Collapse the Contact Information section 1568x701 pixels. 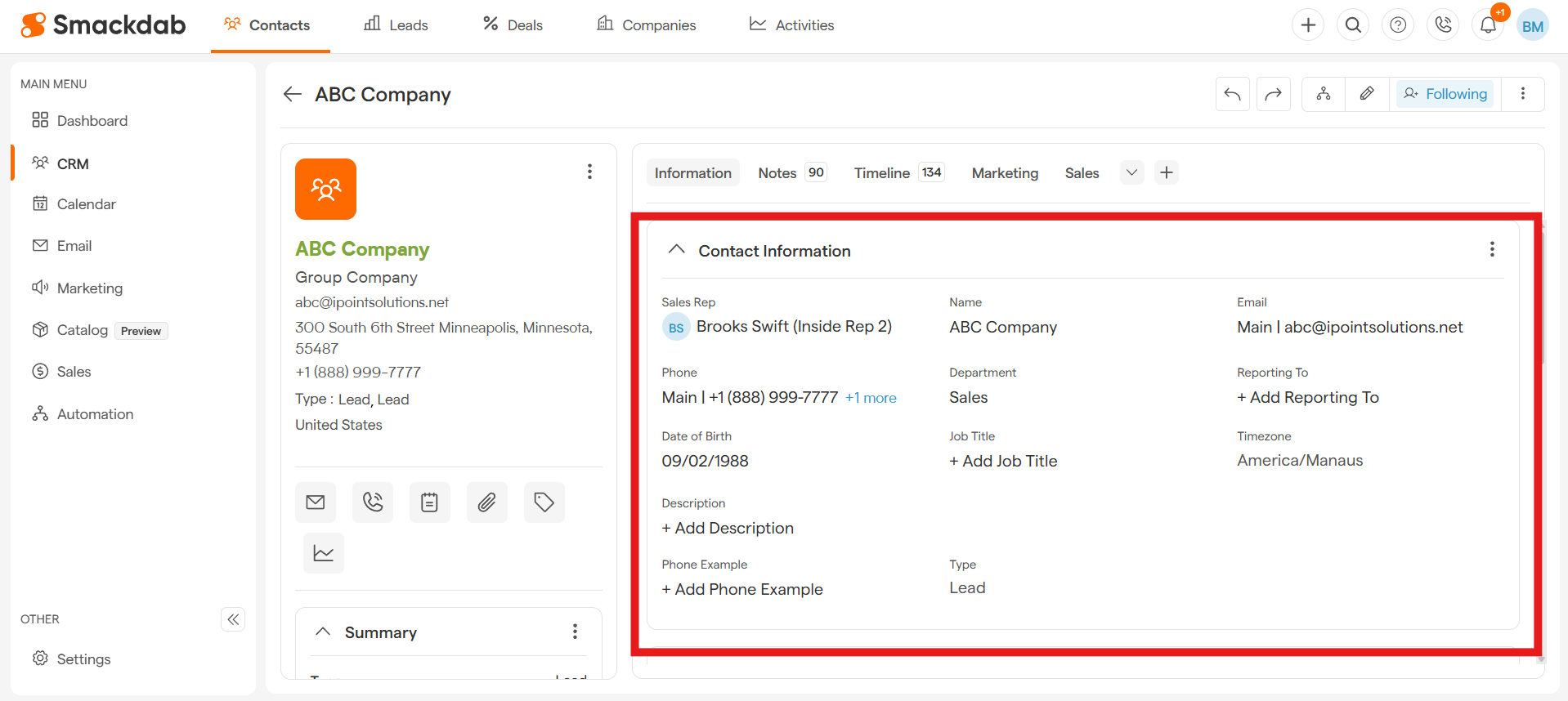pos(676,250)
